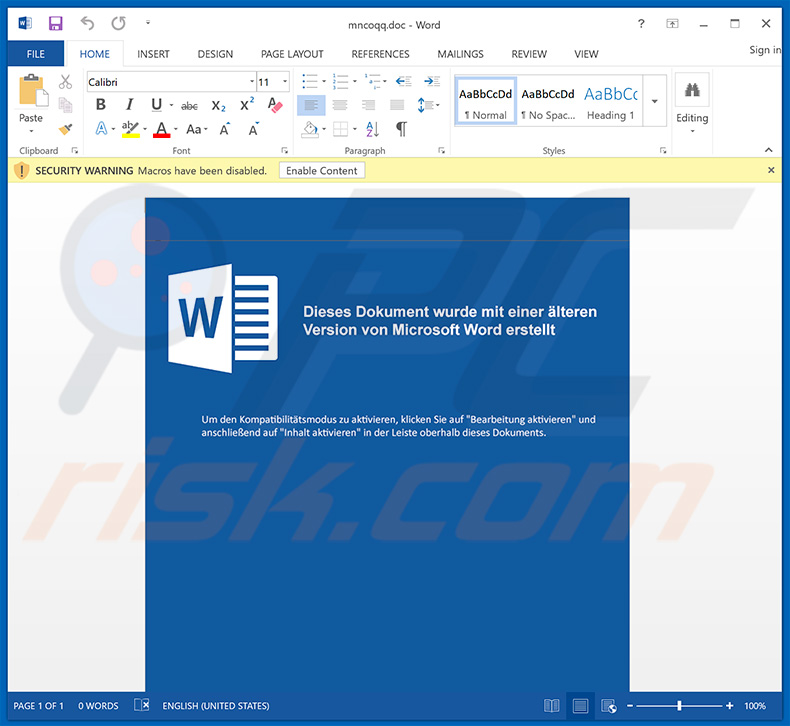790x726 pixels.
Task: Move the zoom slider handle
Action: [679, 706]
